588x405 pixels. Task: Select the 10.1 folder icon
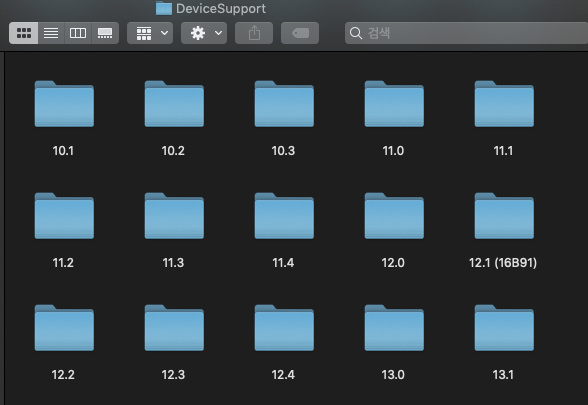[x=64, y=104]
